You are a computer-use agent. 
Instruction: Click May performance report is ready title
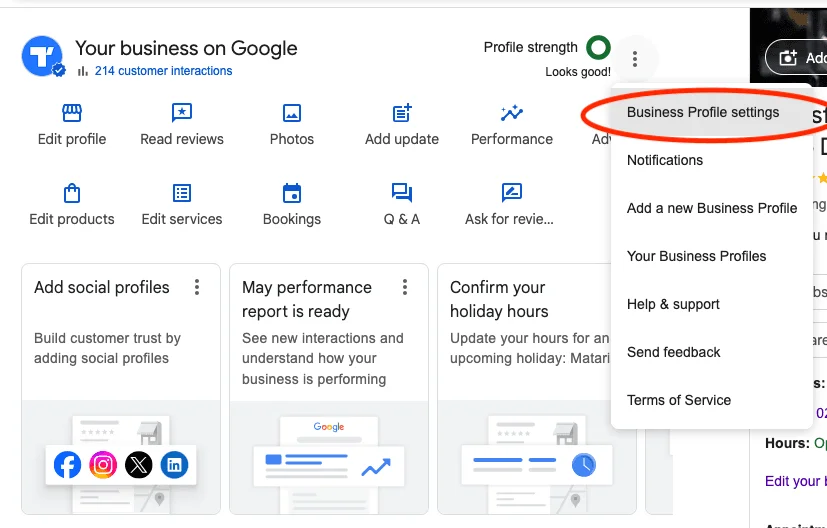307,300
